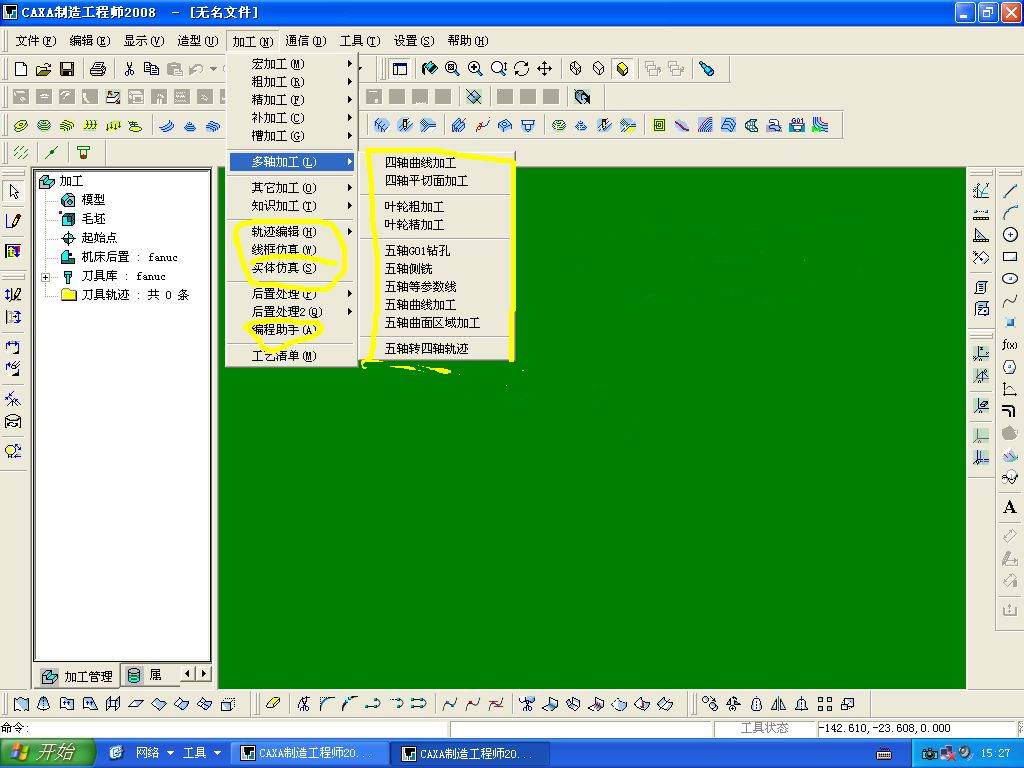Click the tab scroll right arrow

click(x=204, y=673)
